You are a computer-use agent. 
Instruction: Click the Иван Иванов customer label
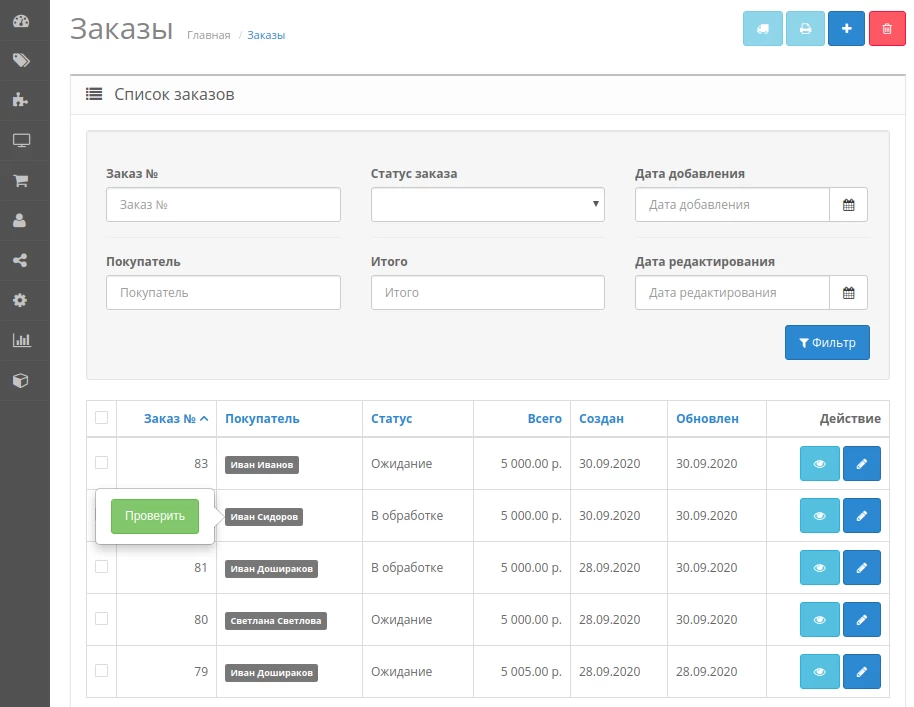click(x=262, y=465)
